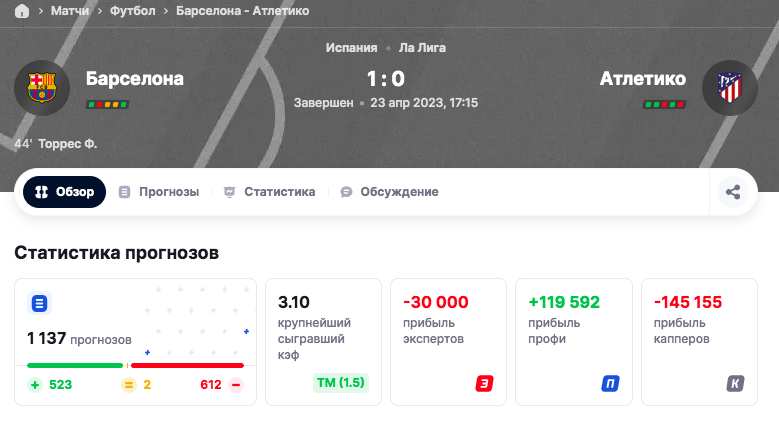The width and height of the screenshot is (779, 426).
Task: Click the Barcelona club crest
Action: coord(42,89)
